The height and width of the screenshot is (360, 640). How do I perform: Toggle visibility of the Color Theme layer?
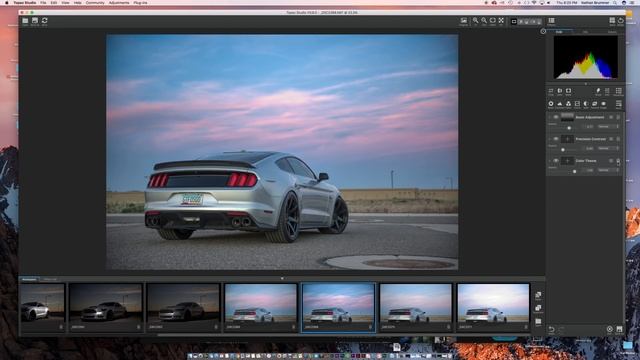[x=556, y=161]
